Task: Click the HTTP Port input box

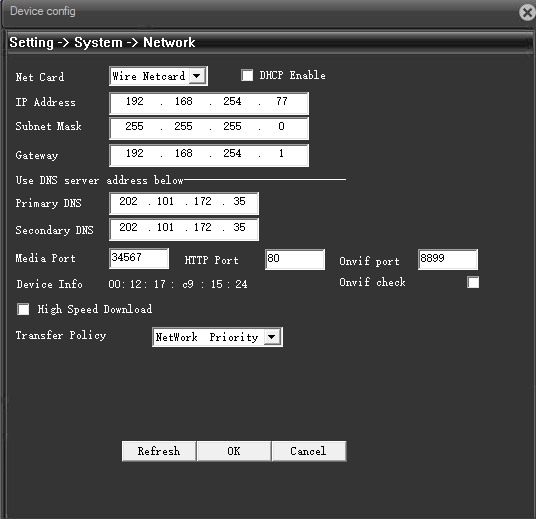Action: (295, 260)
